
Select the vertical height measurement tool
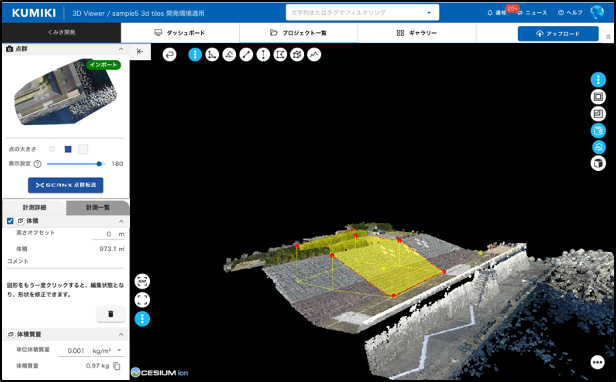[x=263, y=55]
